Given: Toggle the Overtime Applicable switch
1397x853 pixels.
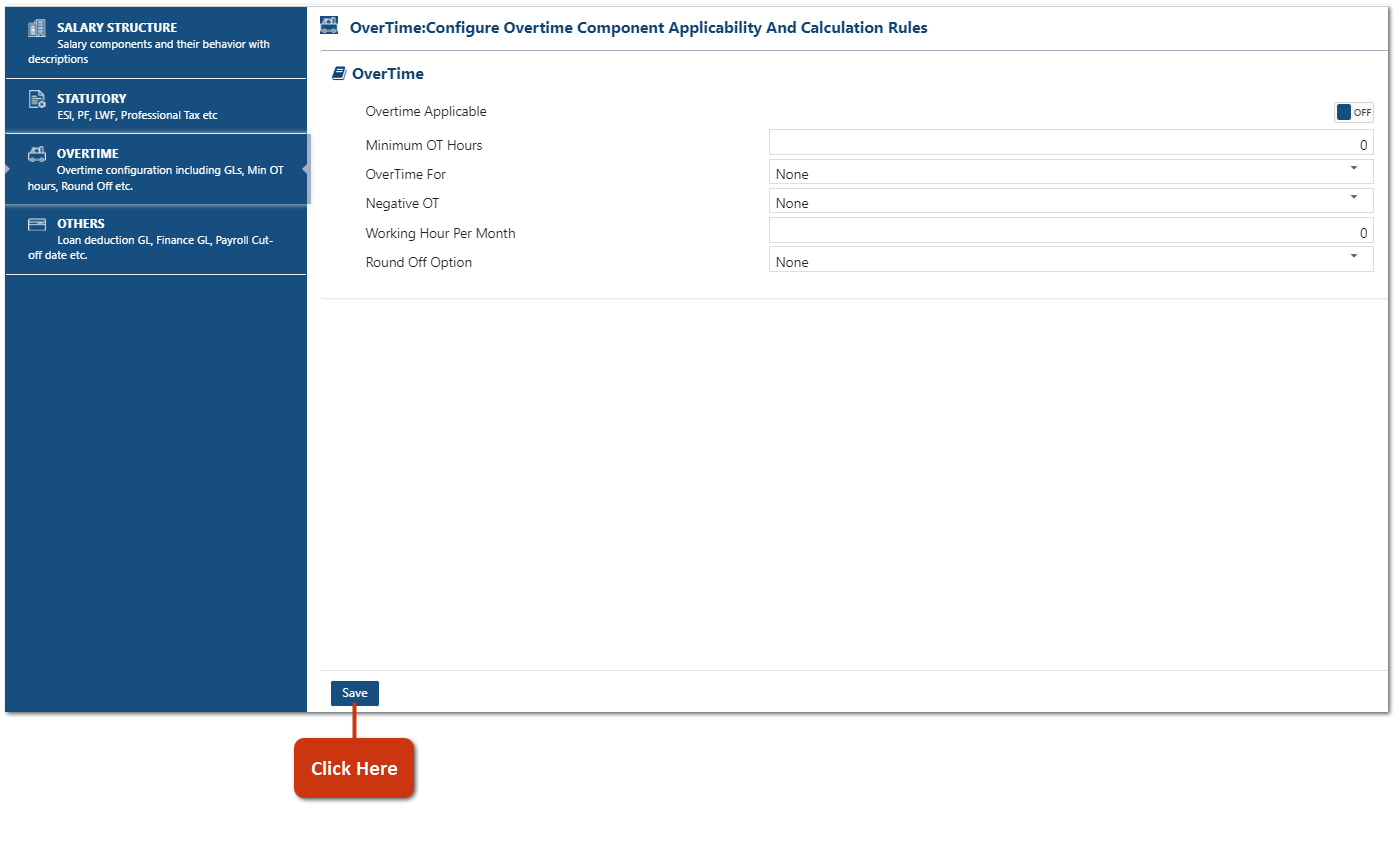Looking at the screenshot, I should coord(1354,112).
